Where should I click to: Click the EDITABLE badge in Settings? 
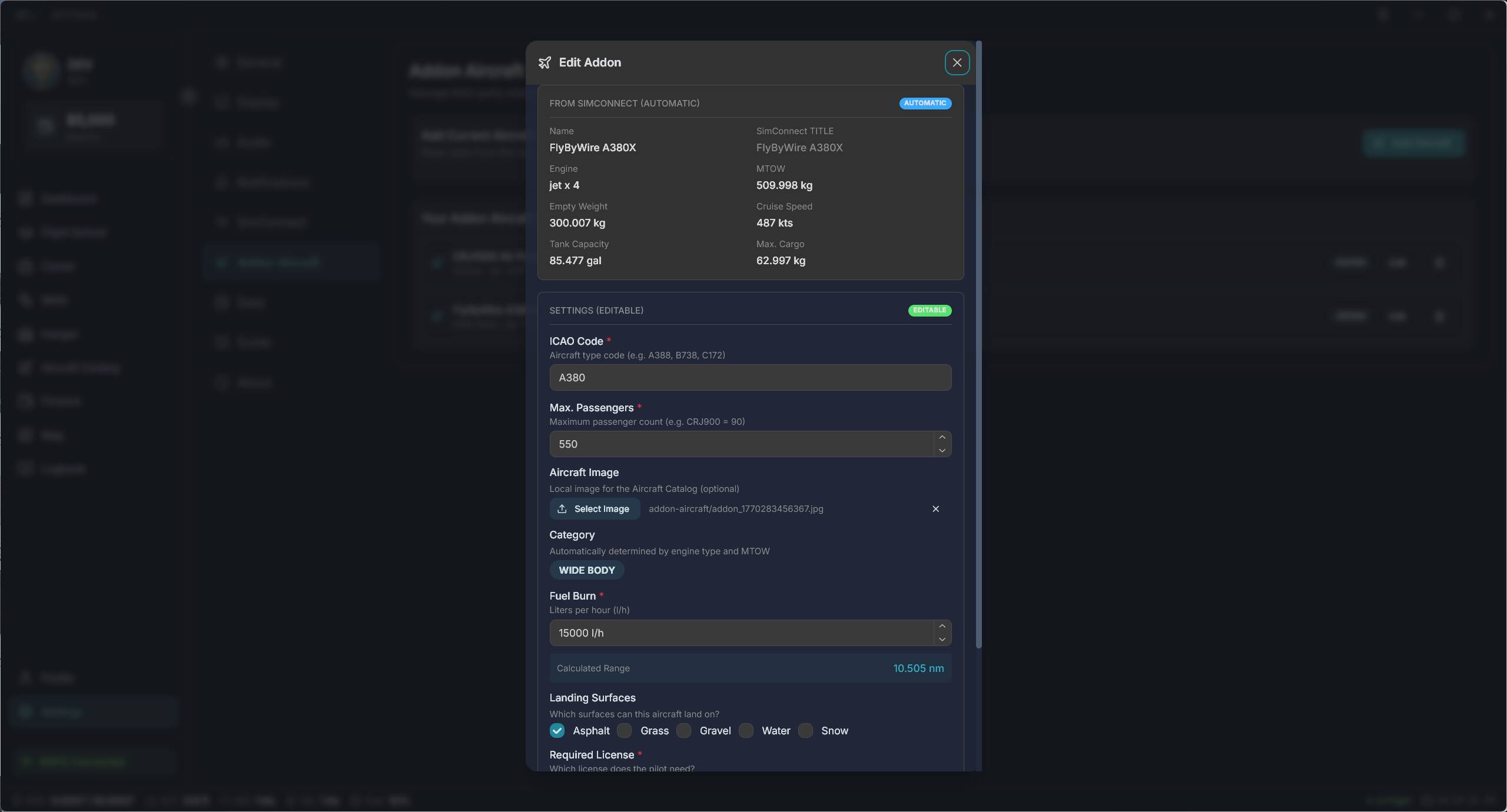tap(929, 310)
